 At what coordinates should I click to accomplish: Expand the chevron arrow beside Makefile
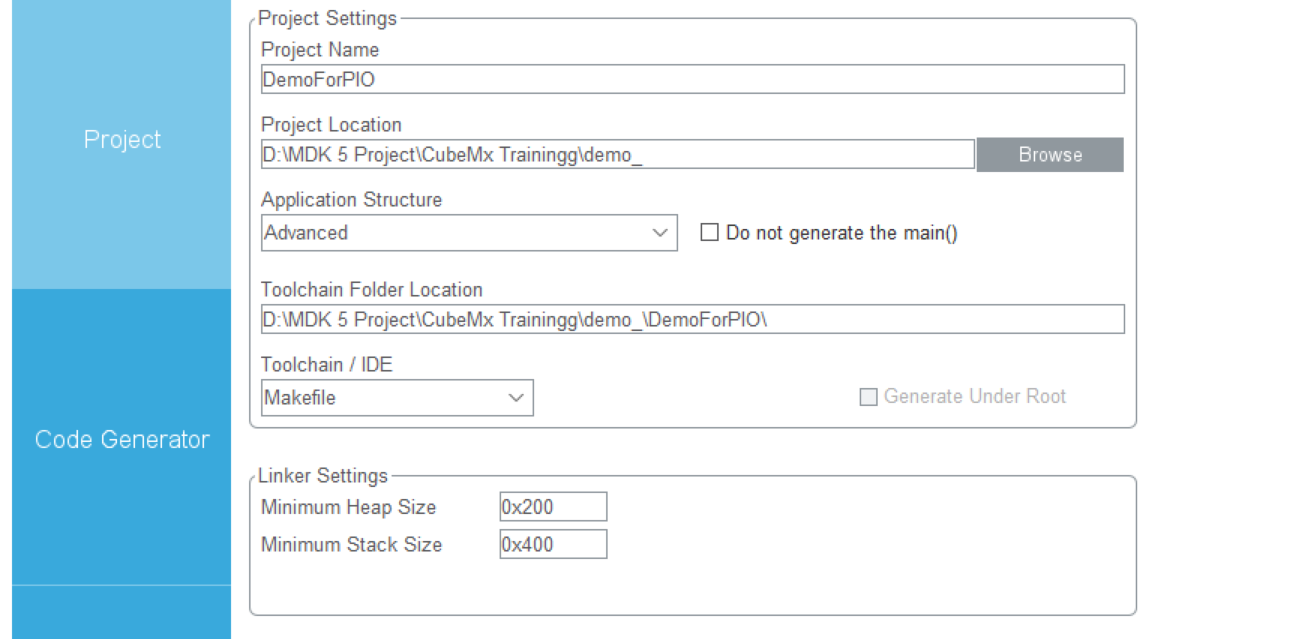click(516, 398)
